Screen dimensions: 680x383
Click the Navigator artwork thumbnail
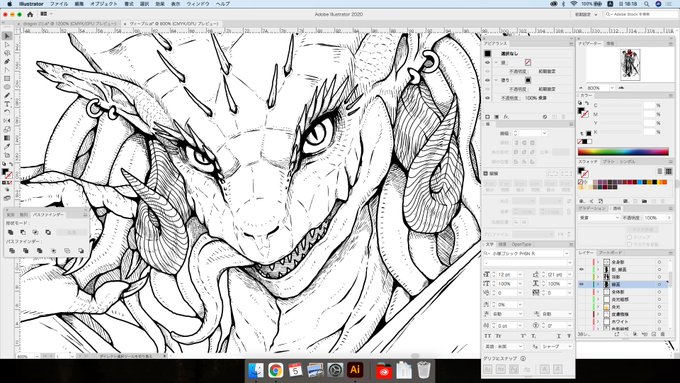[x=630, y=65]
